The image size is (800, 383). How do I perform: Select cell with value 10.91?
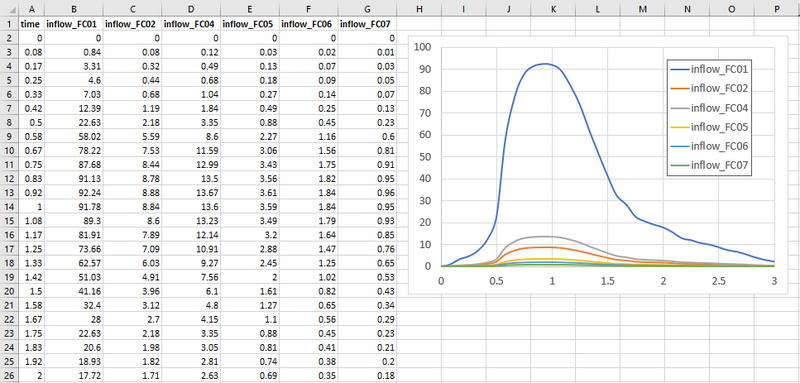click(191, 250)
